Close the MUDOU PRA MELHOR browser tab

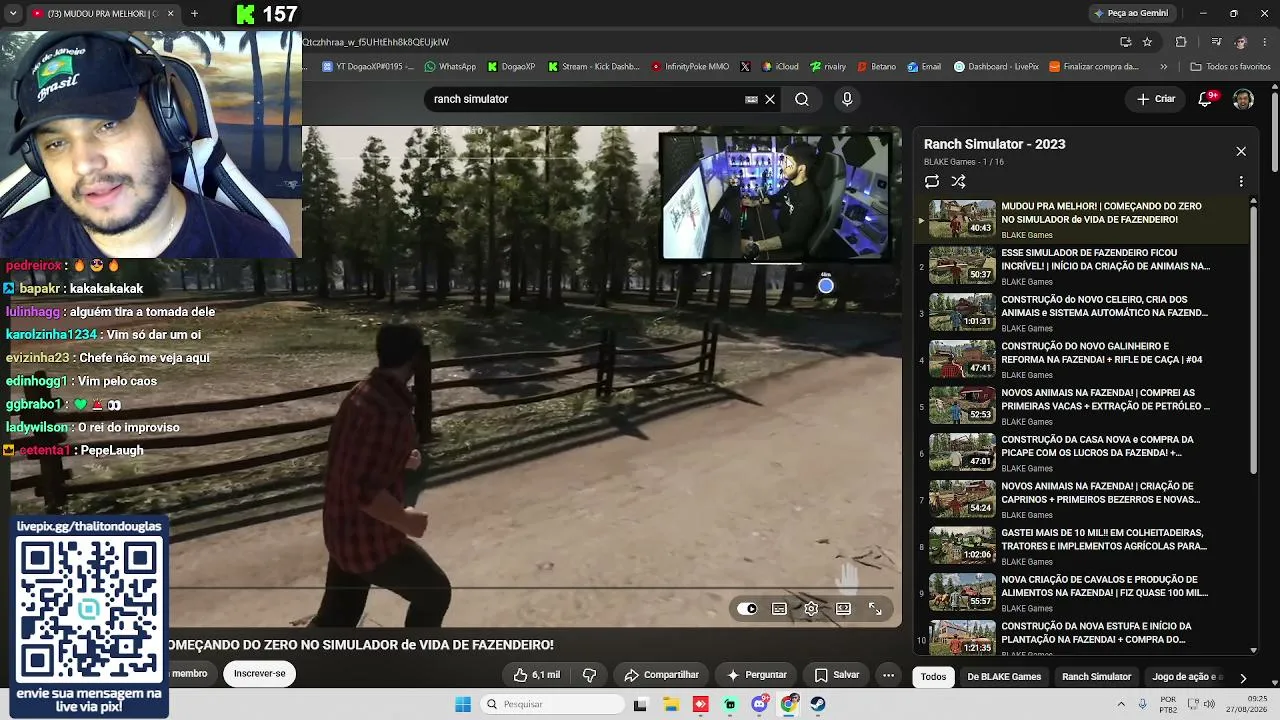click(170, 13)
